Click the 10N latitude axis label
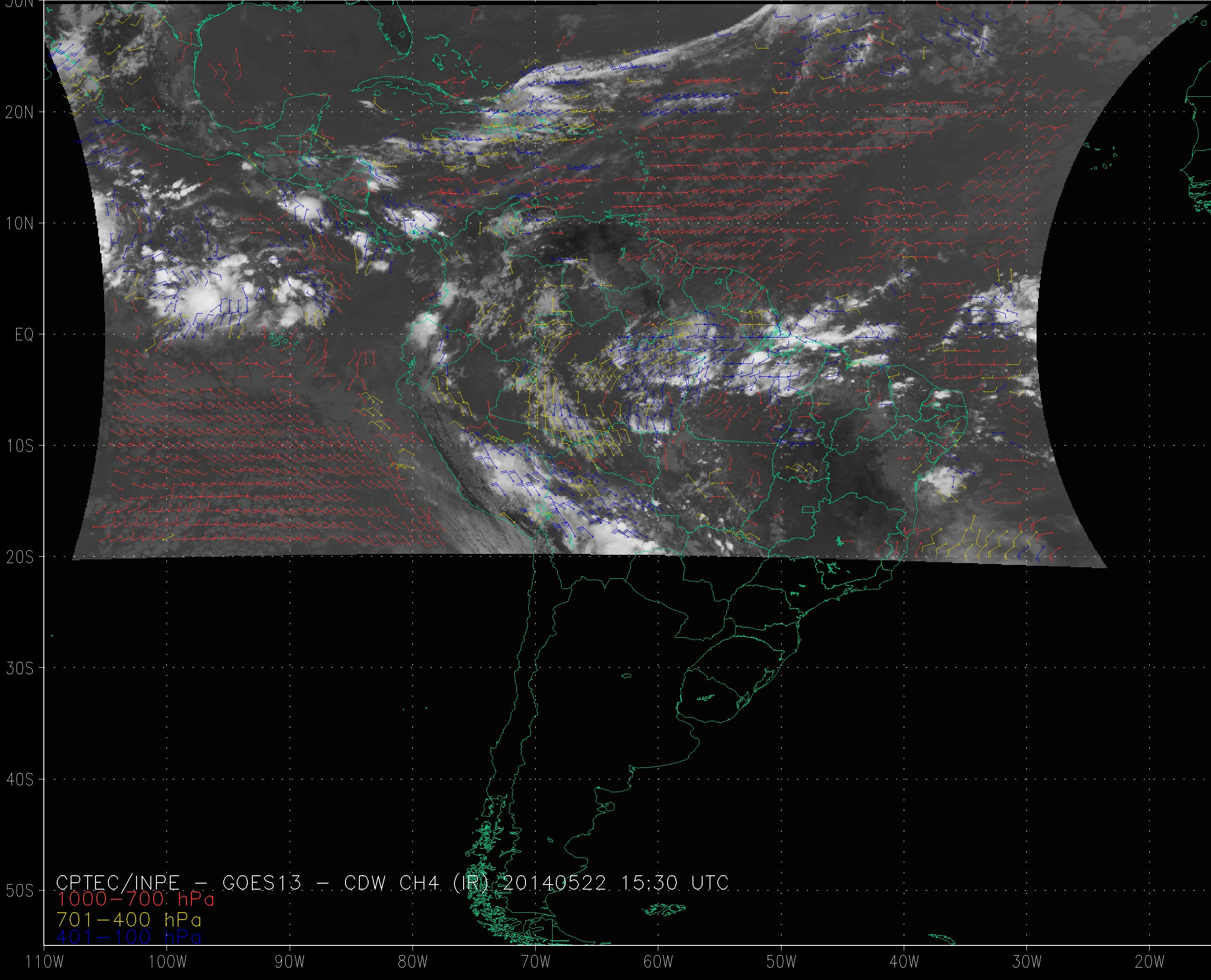The height and width of the screenshot is (980, 1211). pyautogui.click(x=19, y=224)
